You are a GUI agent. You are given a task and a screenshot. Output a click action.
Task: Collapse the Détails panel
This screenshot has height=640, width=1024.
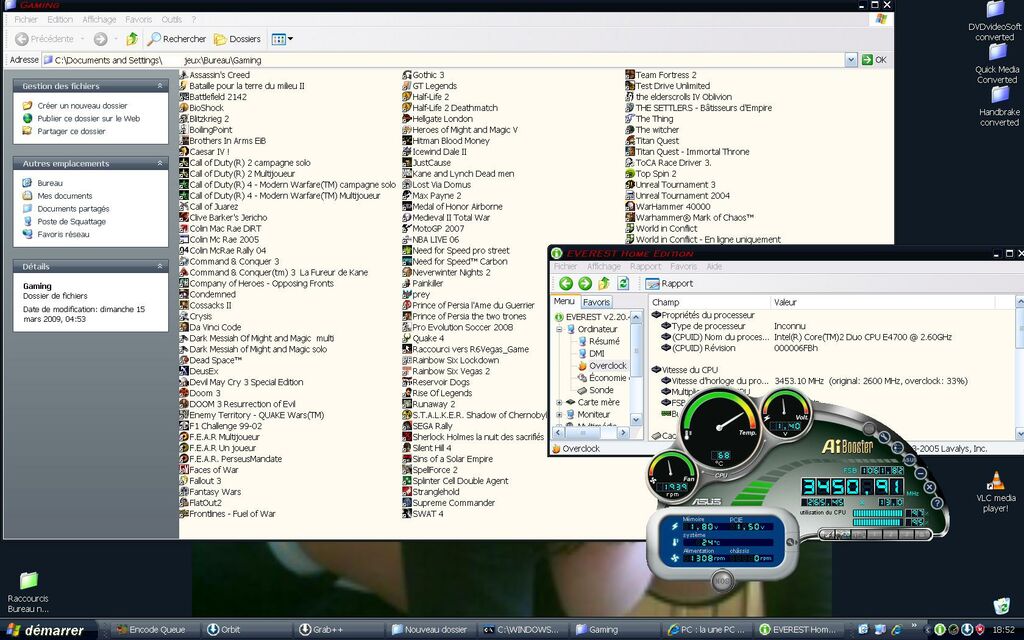(159, 266)
